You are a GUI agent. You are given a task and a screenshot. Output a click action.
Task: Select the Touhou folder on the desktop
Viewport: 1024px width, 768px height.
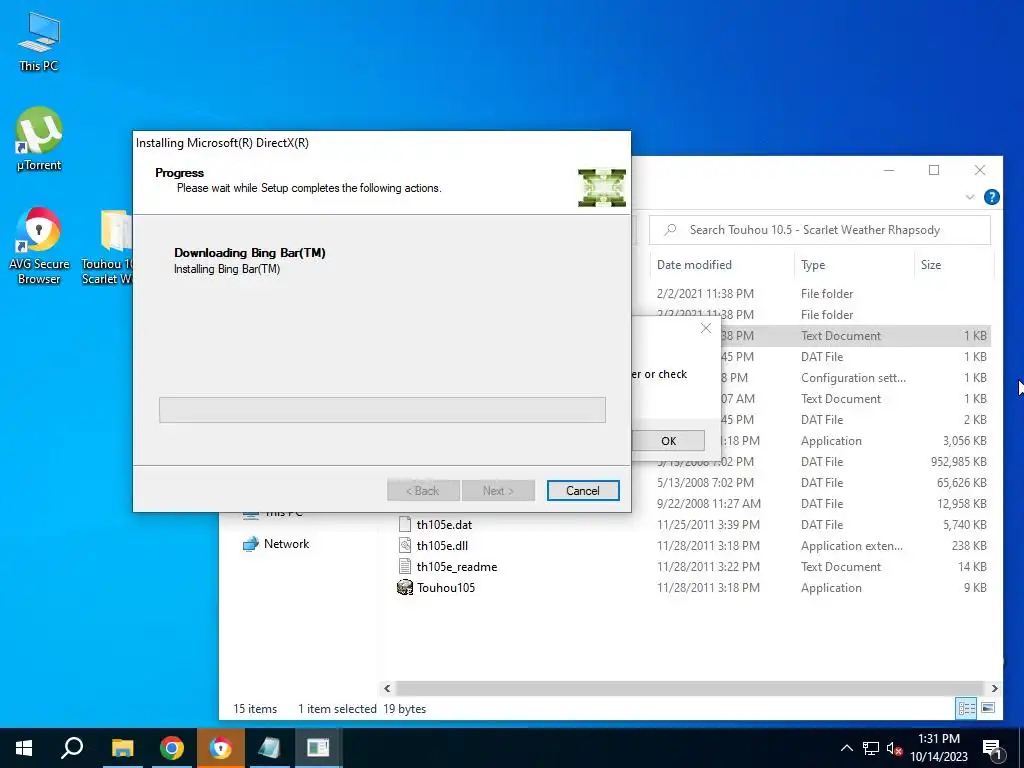108,246
